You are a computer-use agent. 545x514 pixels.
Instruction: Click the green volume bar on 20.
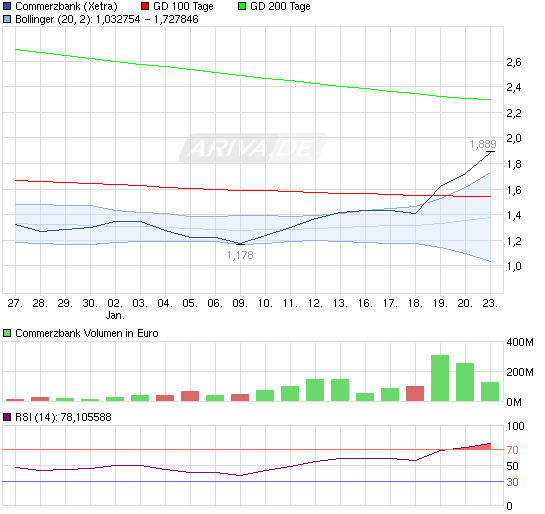click(x=465, y=382)
